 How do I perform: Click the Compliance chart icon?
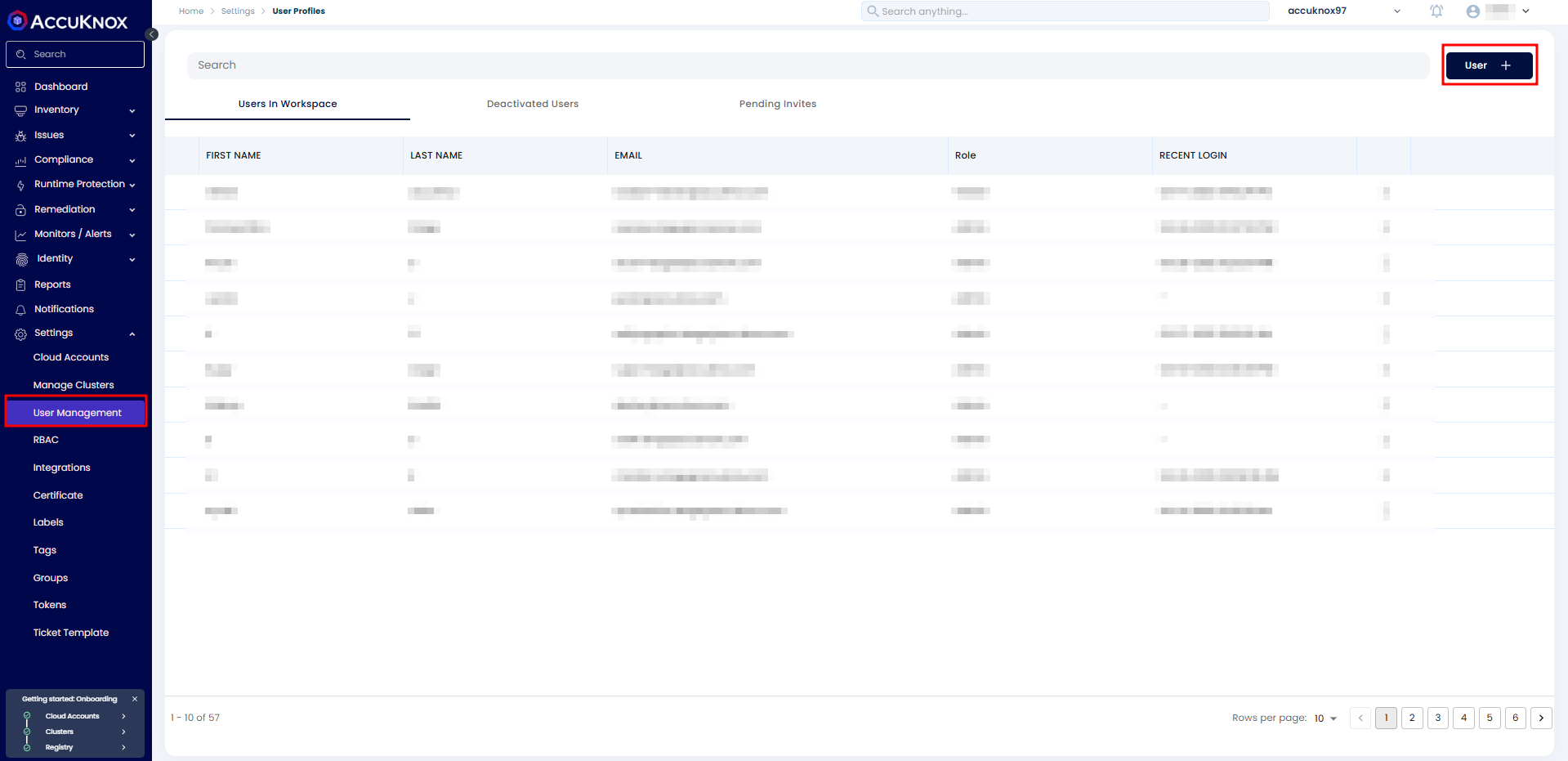click(20, 160)
